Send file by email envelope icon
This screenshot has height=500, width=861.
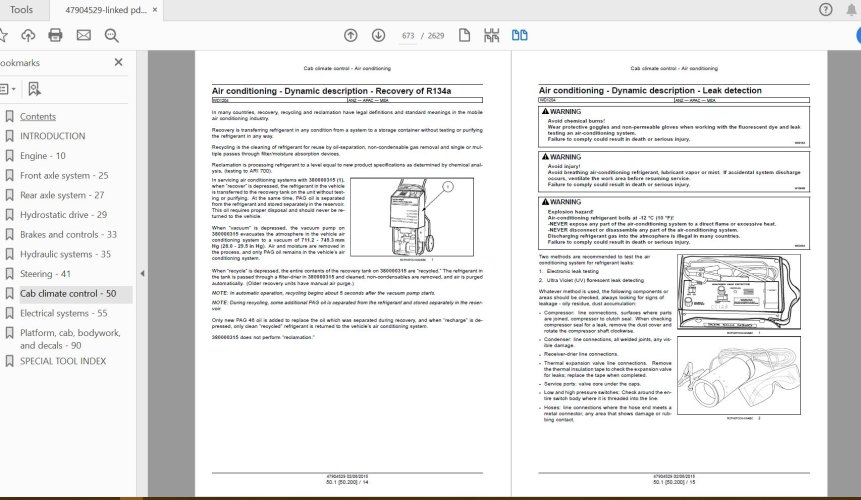[83, 36]
